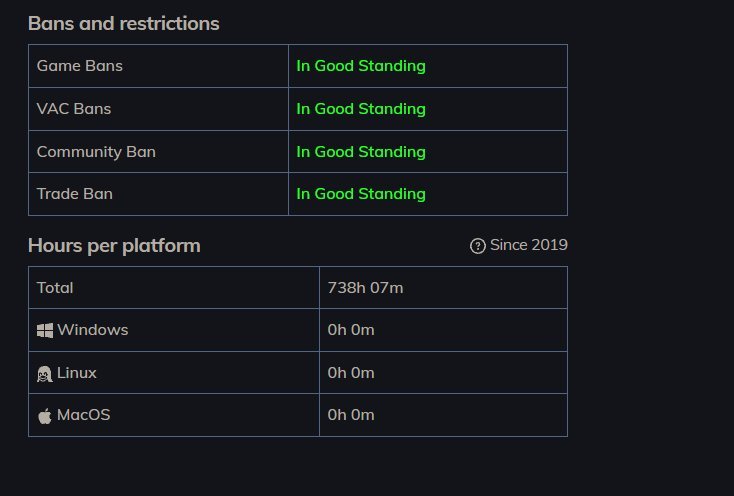
Task: Click the Trade Ban label
Action: 74,194
